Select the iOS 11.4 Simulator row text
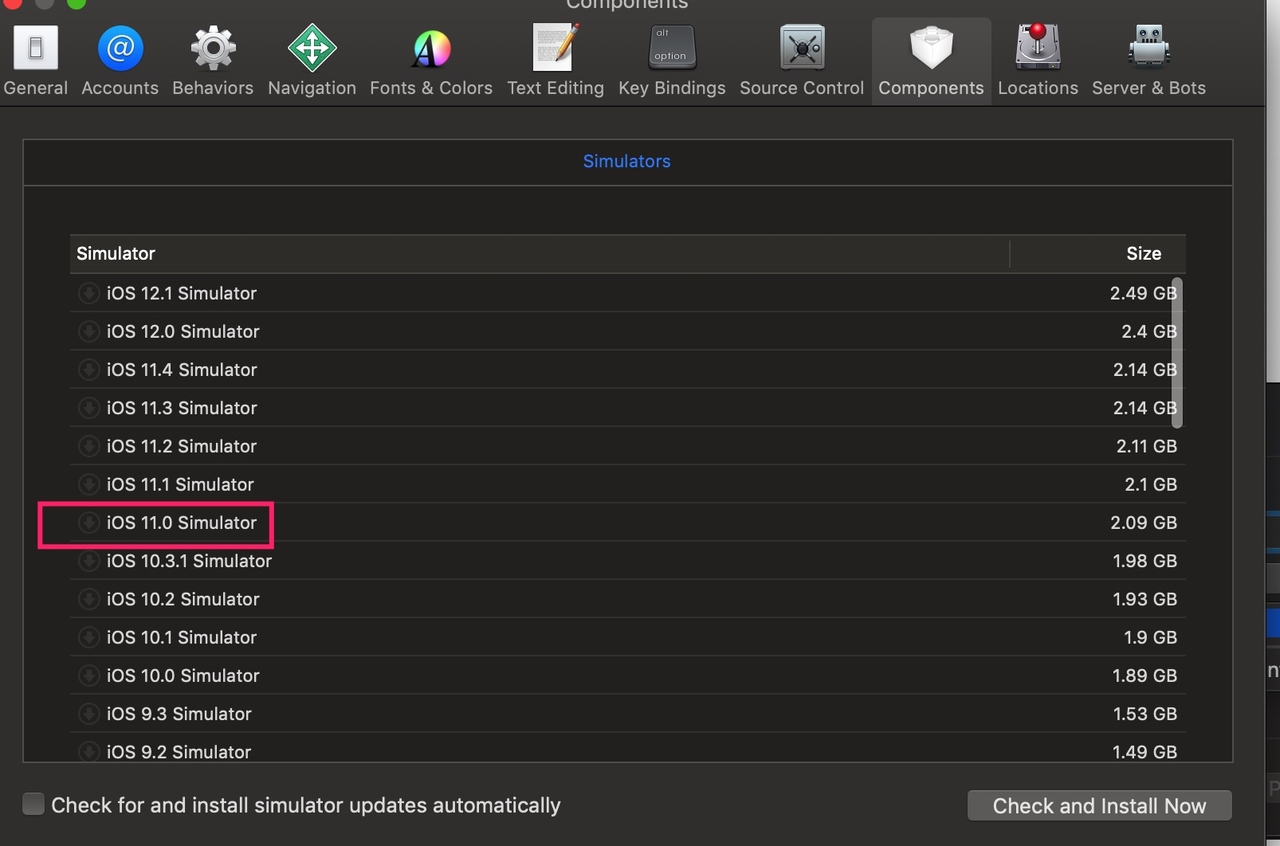 182,369
